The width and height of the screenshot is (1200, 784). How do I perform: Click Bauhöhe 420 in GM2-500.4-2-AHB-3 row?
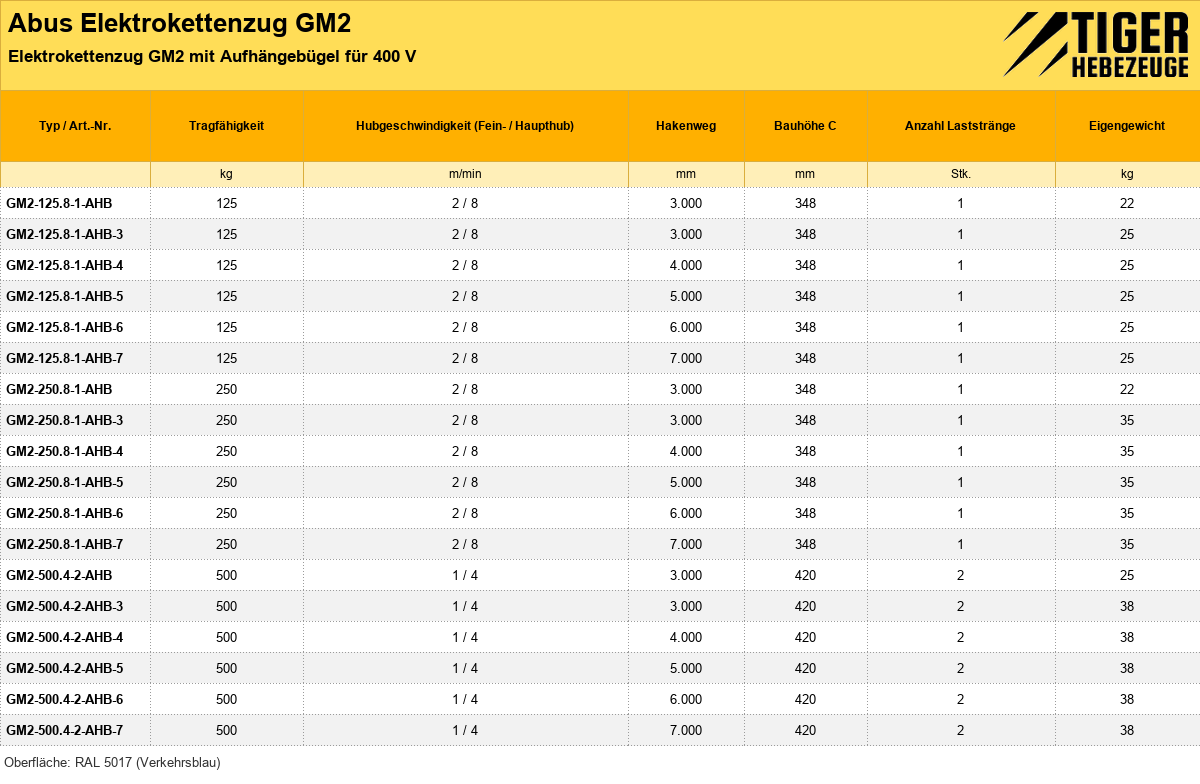point(805,606)
